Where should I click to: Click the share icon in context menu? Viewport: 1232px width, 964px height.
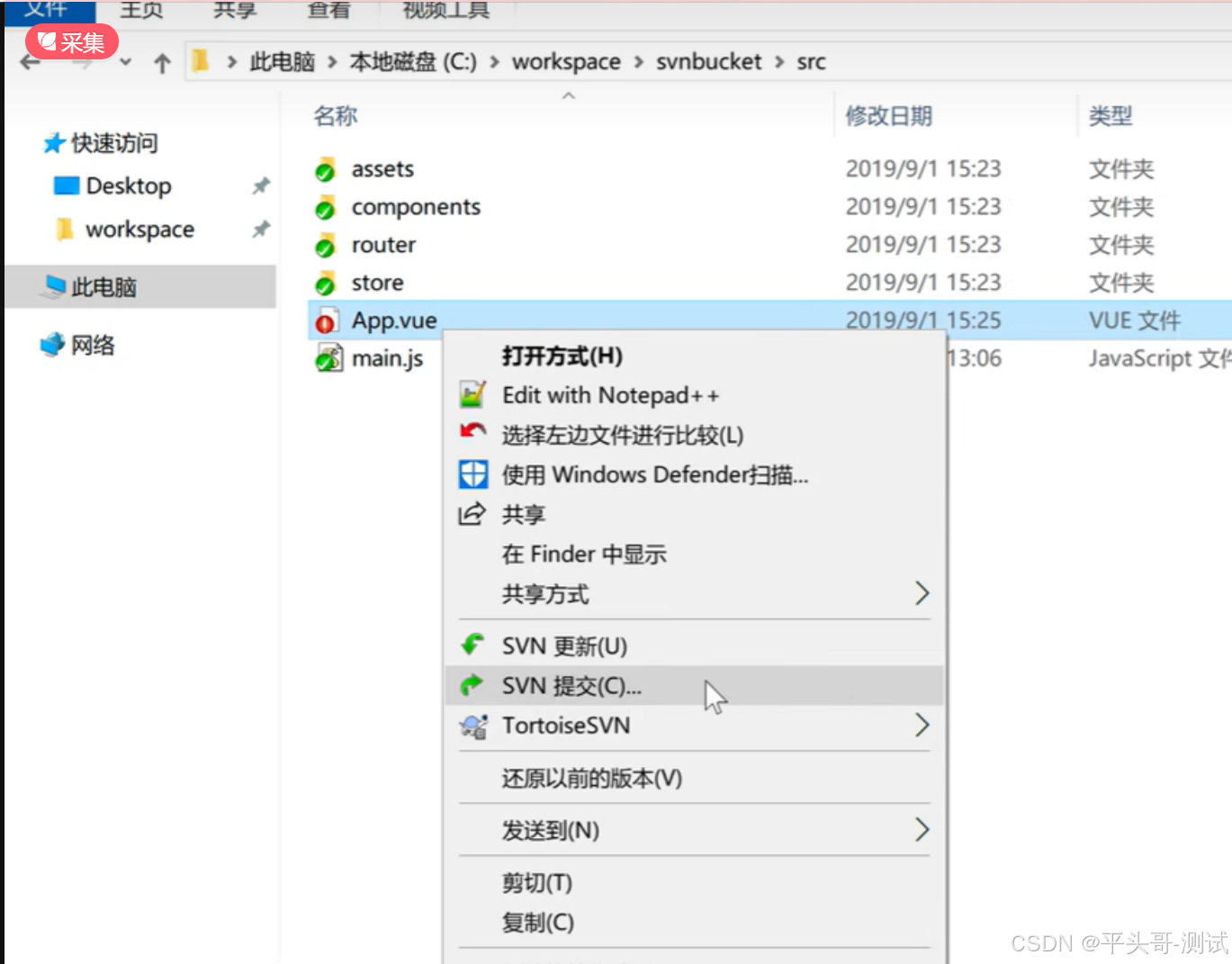pyautogui.click(x=472, y=514)
